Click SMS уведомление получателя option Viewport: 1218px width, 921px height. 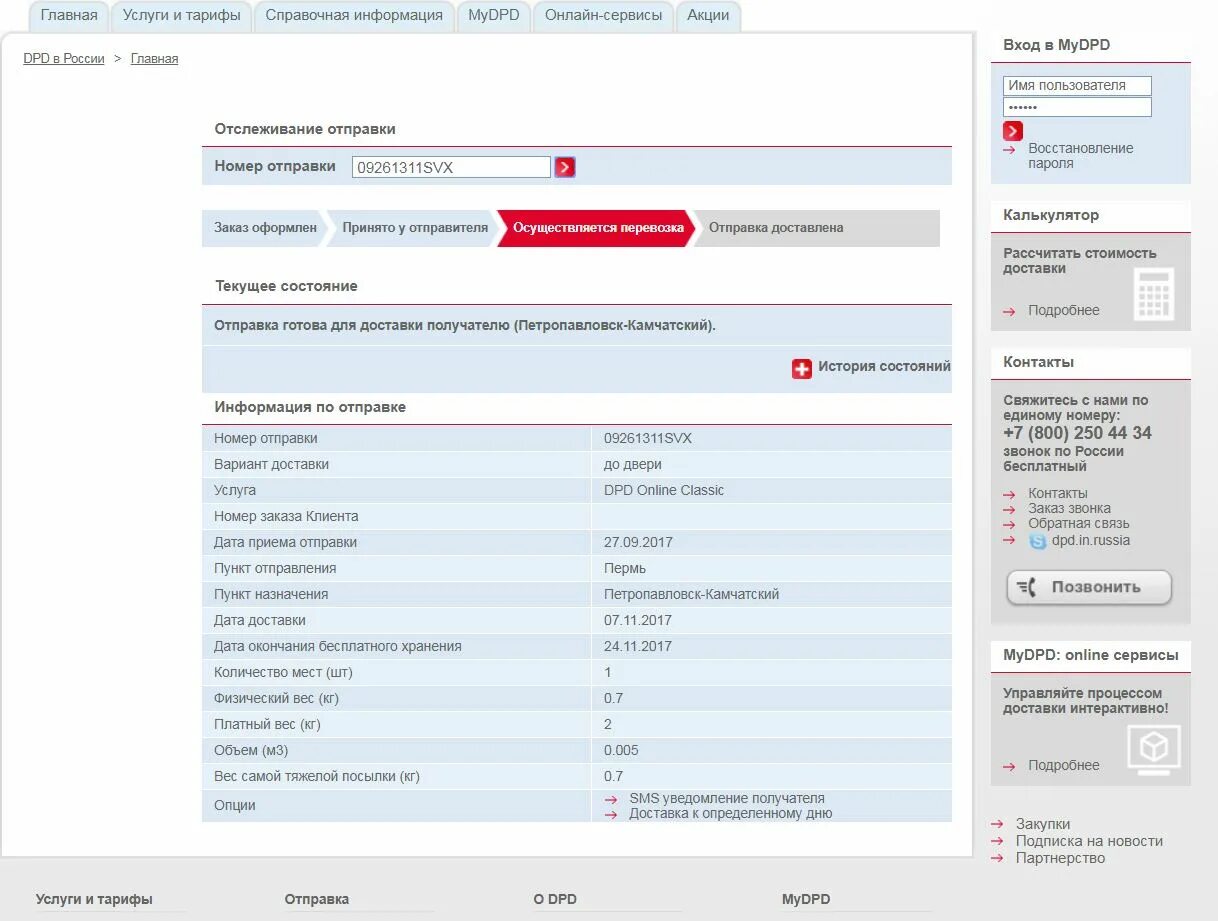(x=727, y=799)
